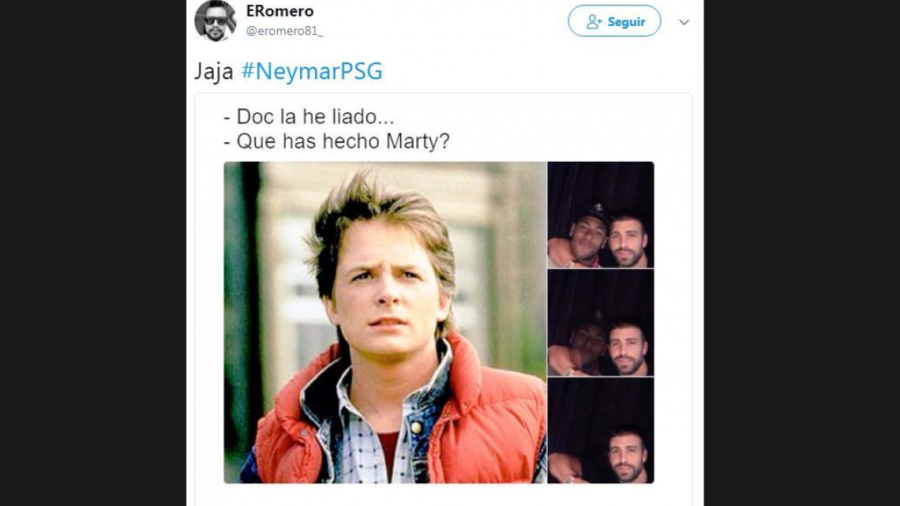Visit the @eromero81_ handle link
900x506 pixels.
(284, 31)
